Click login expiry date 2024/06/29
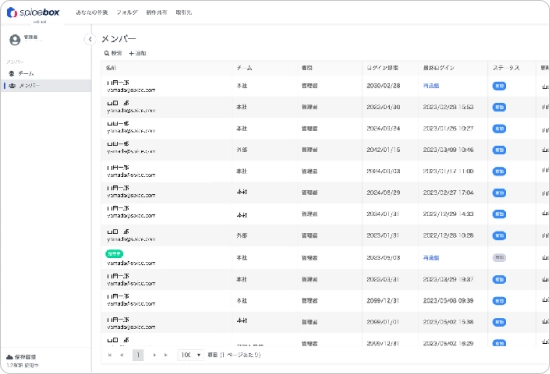The height and width of the screenshot is (374, 550). coord(383,193)
